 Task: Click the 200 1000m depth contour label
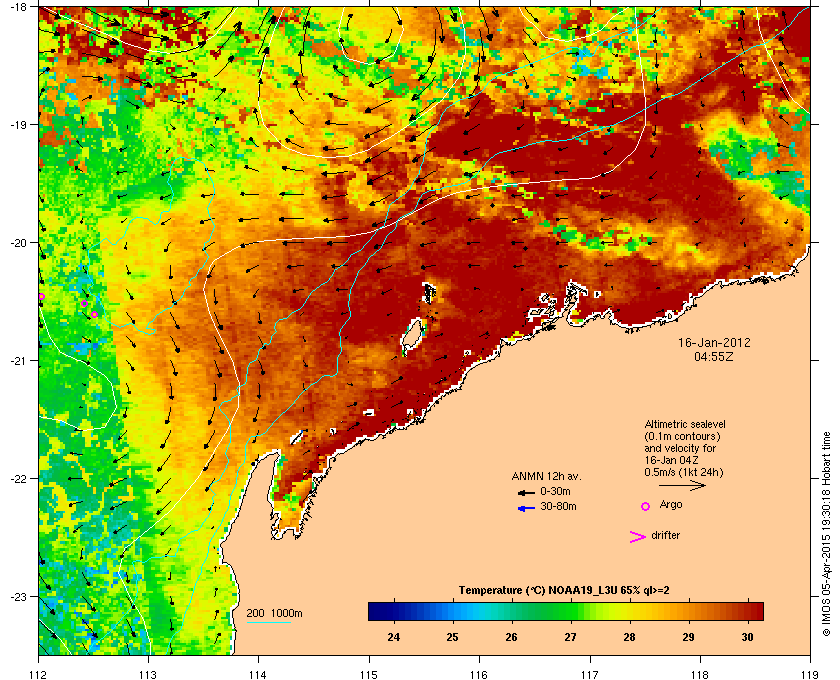274,614
